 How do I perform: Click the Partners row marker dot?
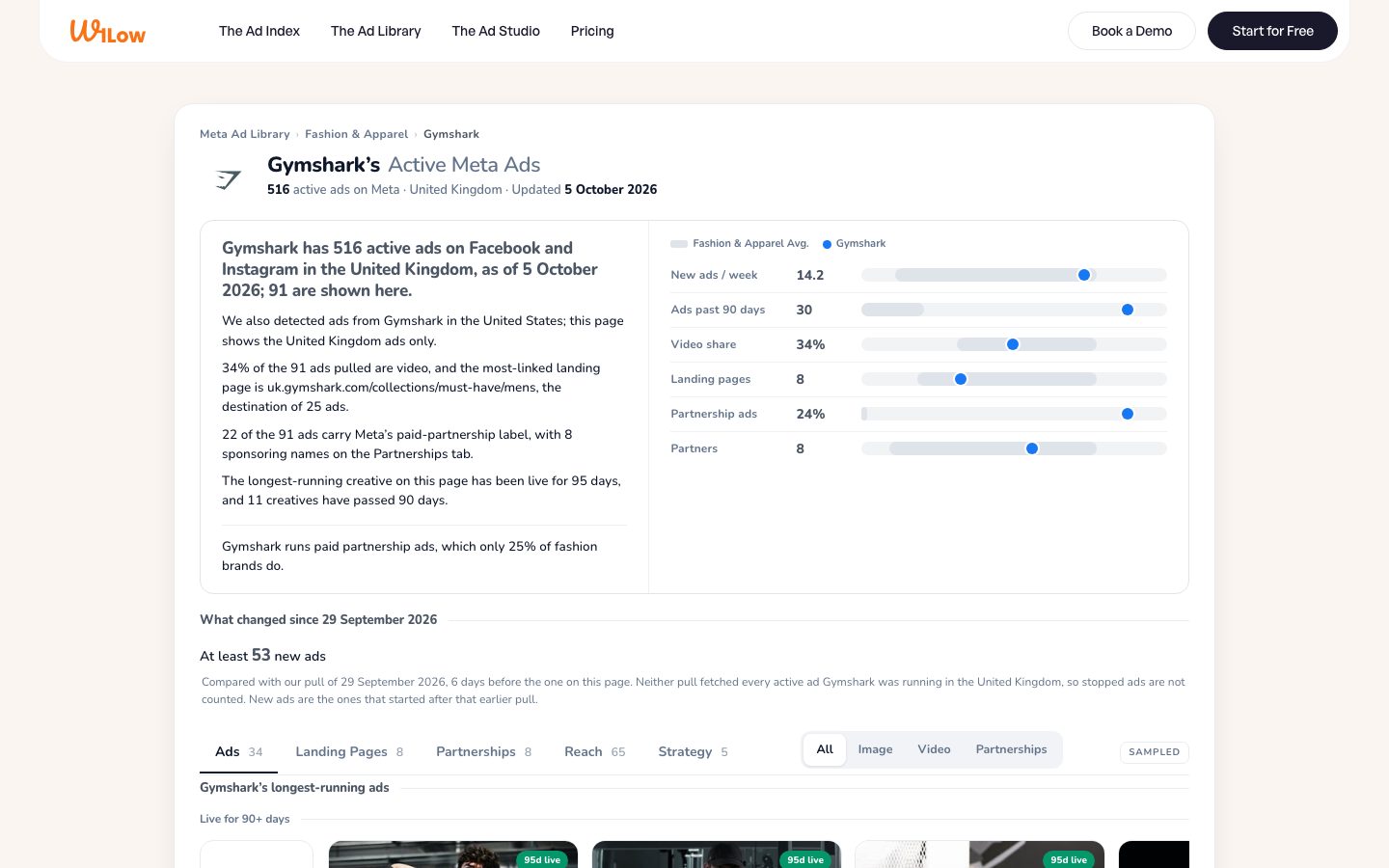point(1032,448)
